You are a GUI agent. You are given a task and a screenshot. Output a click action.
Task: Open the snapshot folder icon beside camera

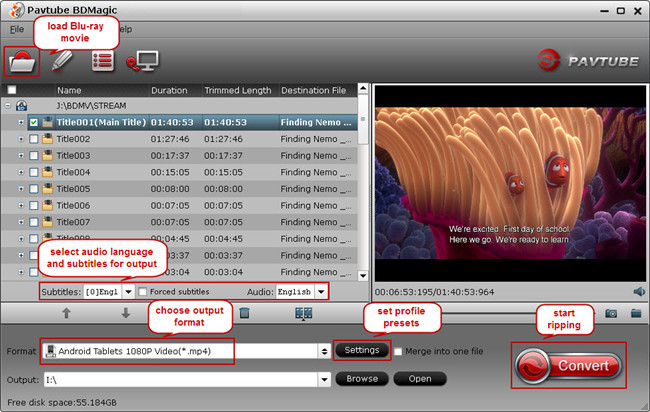636,313
